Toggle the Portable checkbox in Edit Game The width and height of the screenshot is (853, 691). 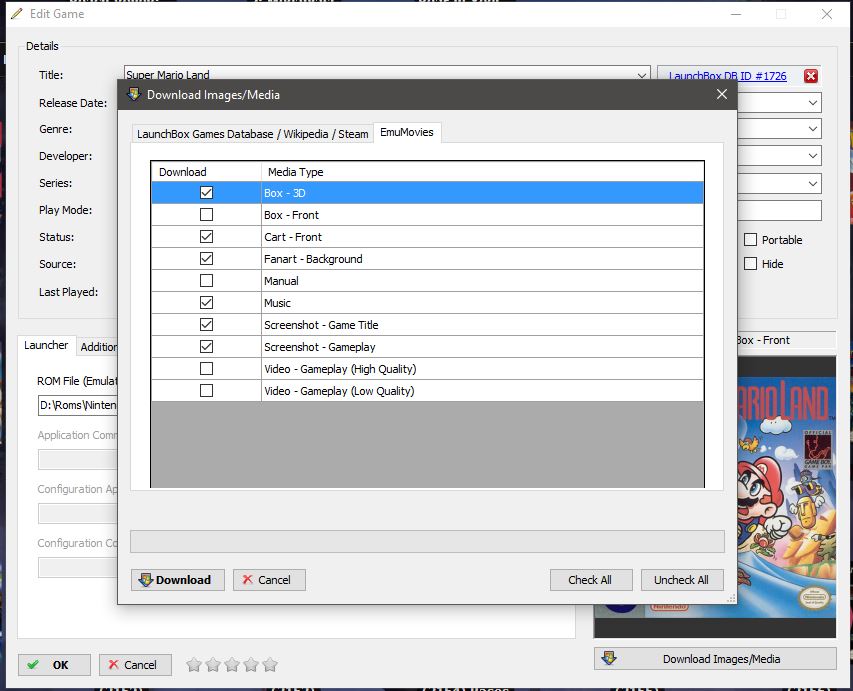click(x=750, y=239)
